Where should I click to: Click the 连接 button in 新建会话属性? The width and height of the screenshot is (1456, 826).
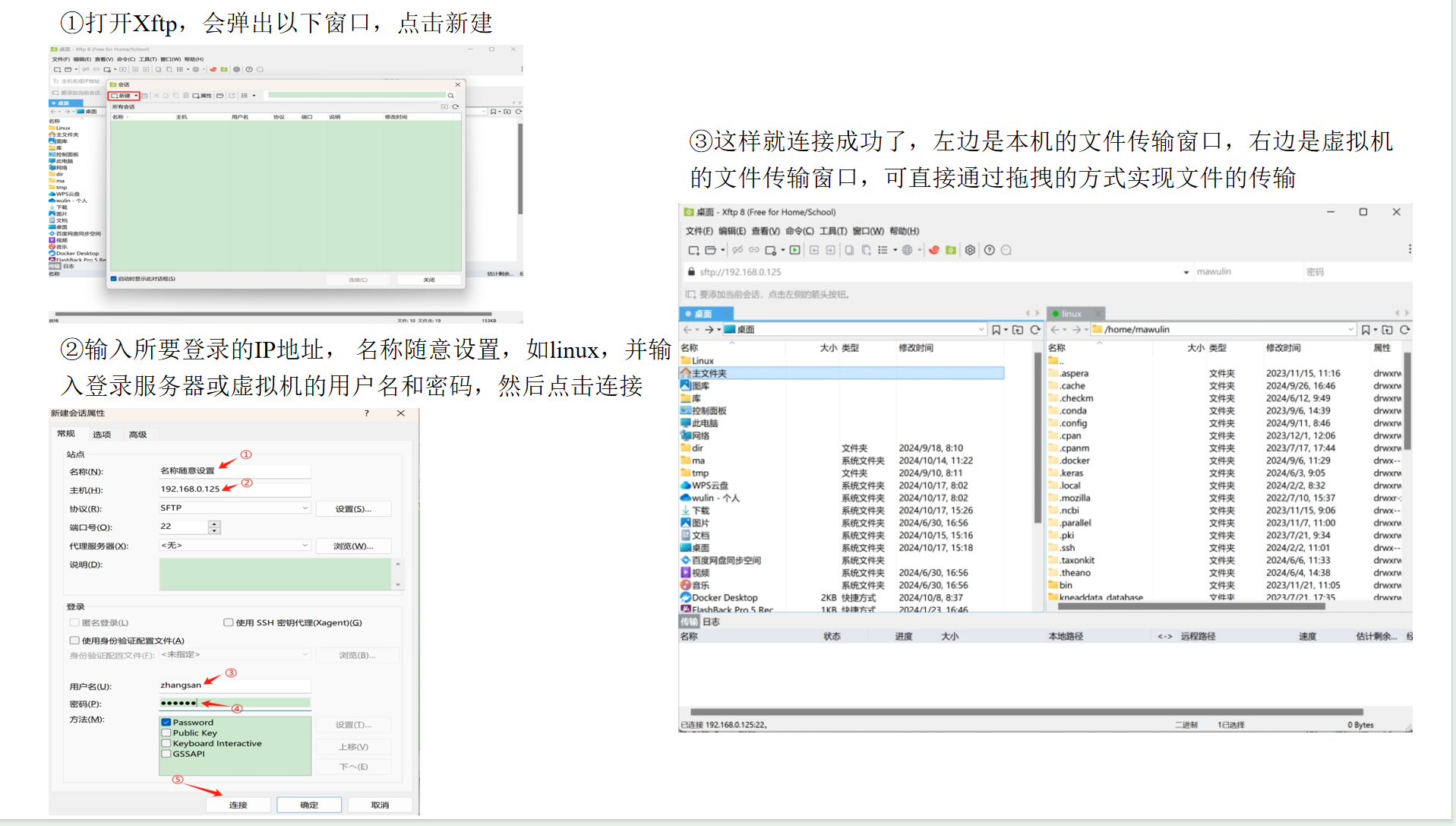tap(238, 805)
